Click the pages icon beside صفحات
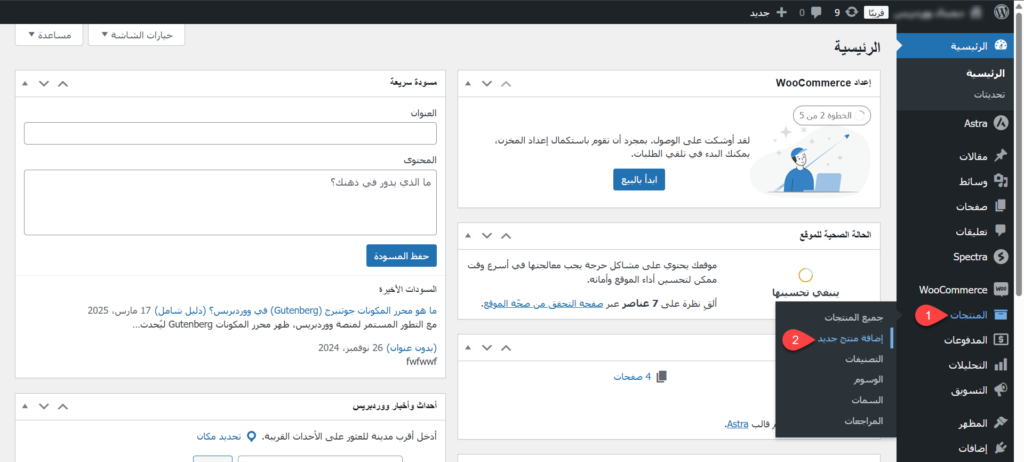Image resolution: width=1024 pixels, height=462 pixels. pyautogui.click(x=1000, y=206)
